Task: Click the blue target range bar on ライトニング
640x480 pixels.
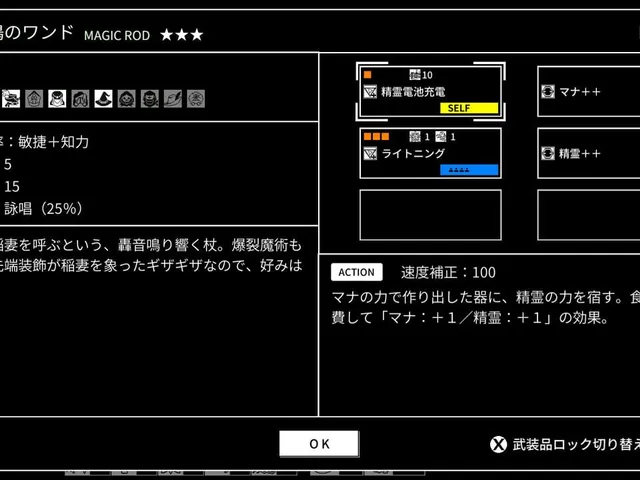Action: click(x=469, y=170)
